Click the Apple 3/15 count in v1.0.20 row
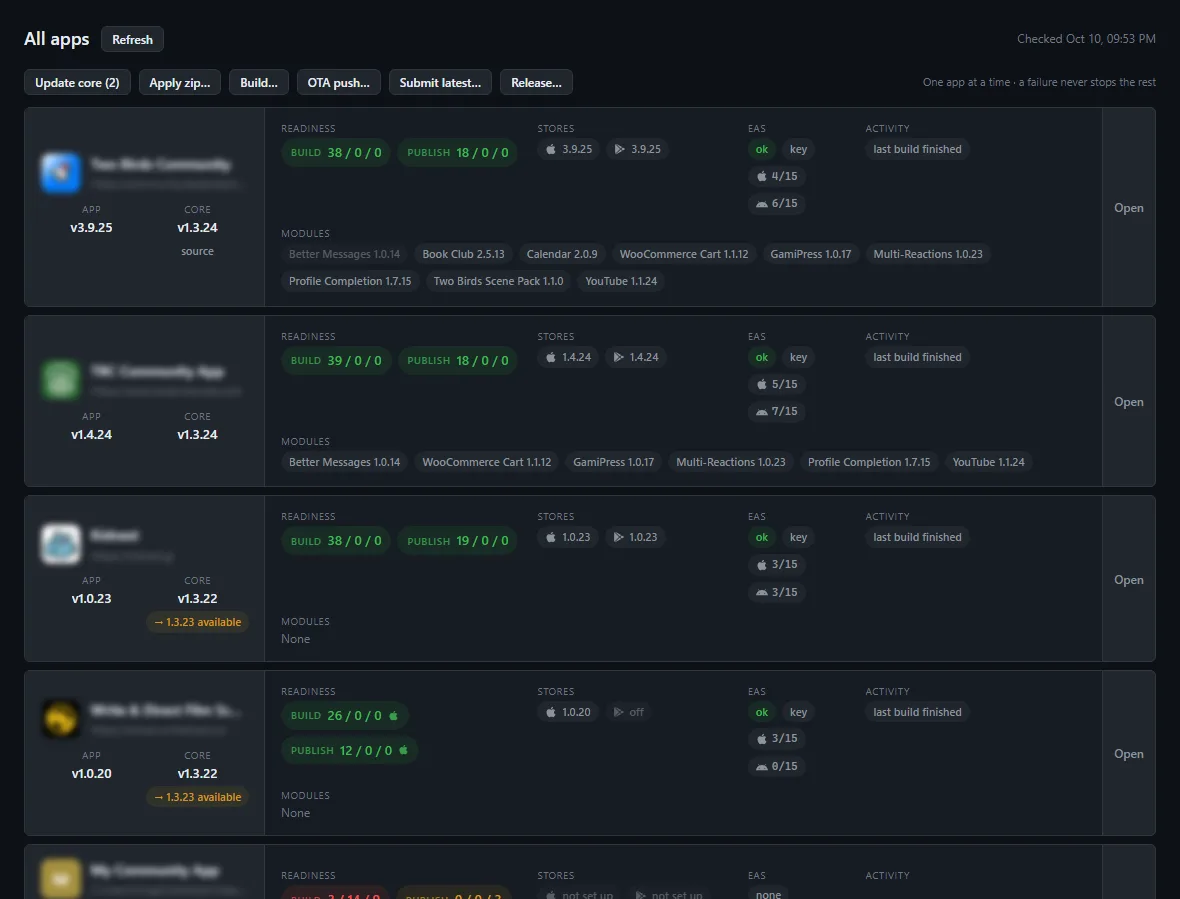 click(x=777, y=739)
